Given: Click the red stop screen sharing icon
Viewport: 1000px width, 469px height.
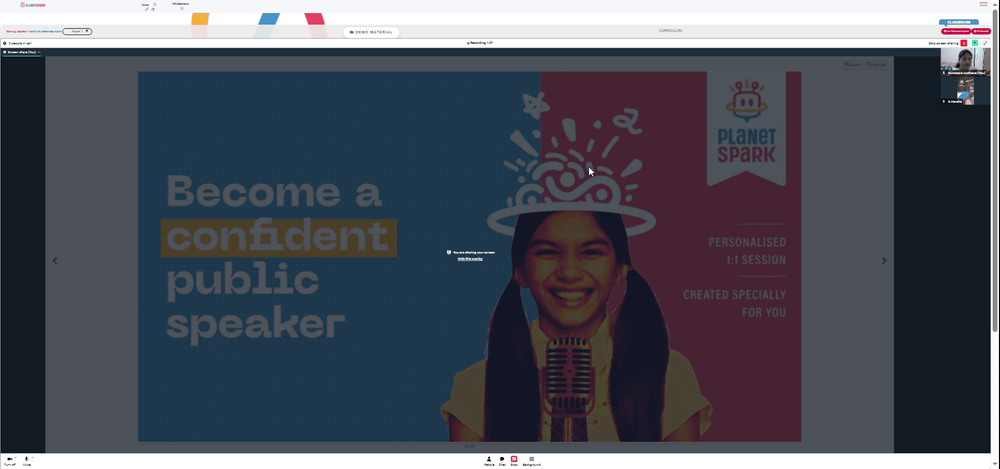Looking at the screenshot, I should click(x=964, y=43).
